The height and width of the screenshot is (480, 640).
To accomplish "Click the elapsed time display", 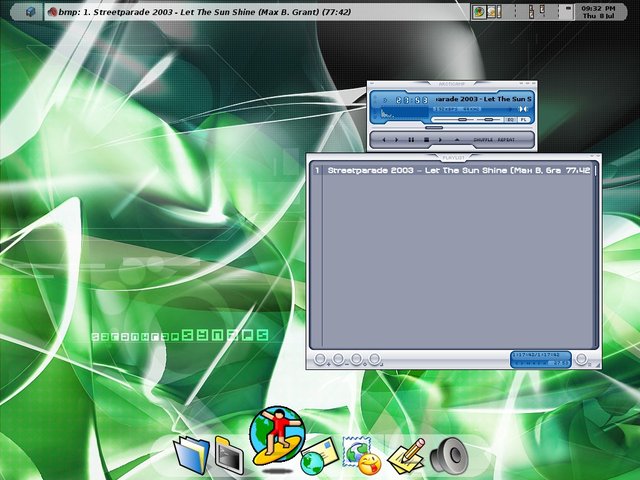I will pyautogui.click(x=411, y=100).
